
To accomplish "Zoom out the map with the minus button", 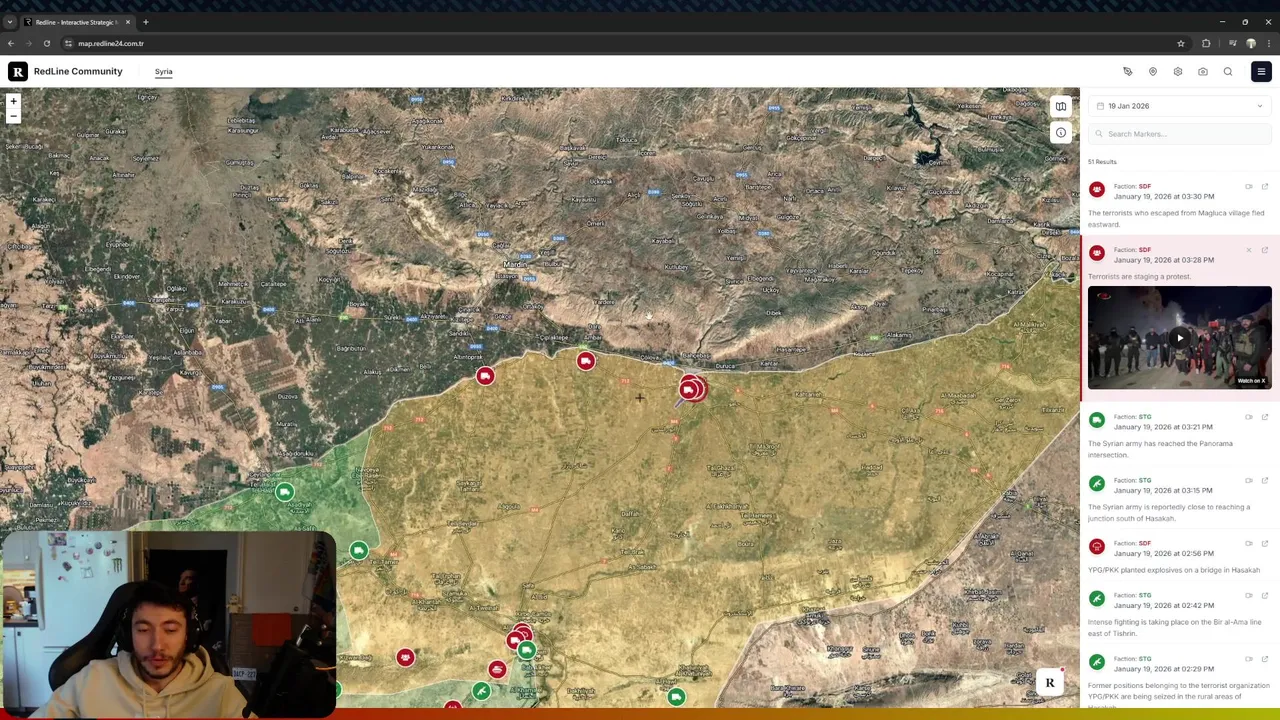I will (x=13, y=116).
